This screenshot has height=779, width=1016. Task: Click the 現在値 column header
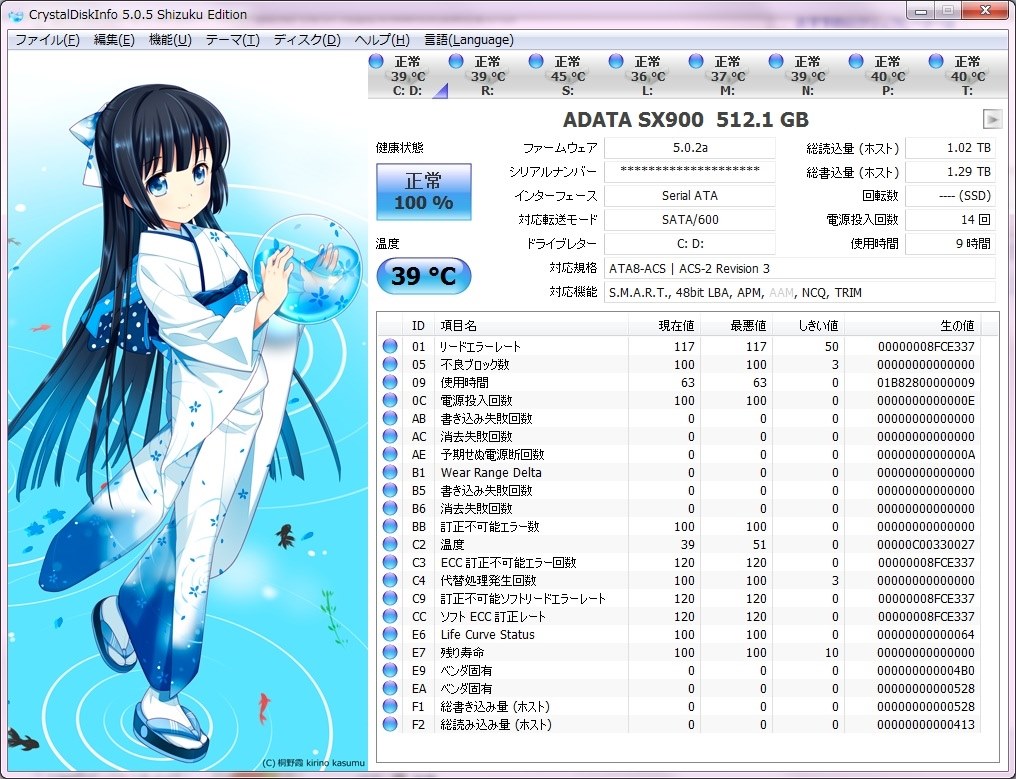(664, 325)
